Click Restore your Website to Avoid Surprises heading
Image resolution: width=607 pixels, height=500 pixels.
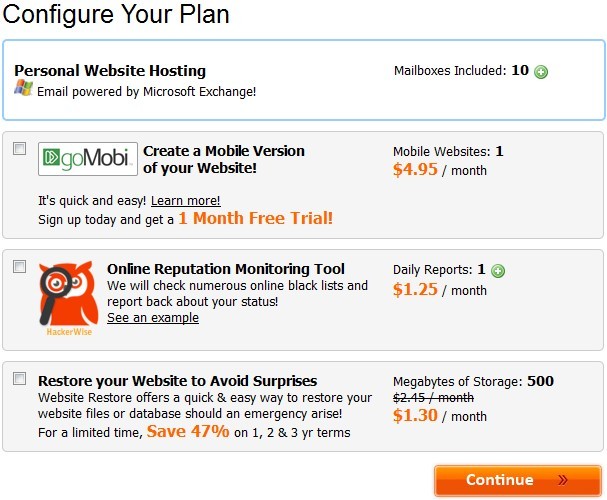click(x=178, y=381)
